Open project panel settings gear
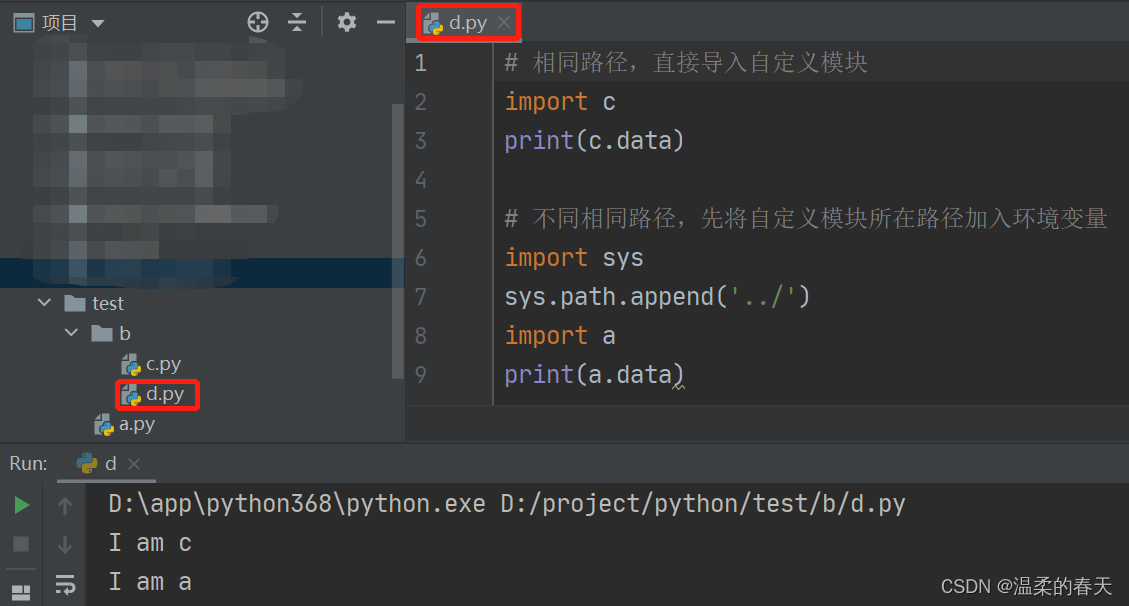The height and width of the screenshot is (606, 1129). tap(347, 22)
